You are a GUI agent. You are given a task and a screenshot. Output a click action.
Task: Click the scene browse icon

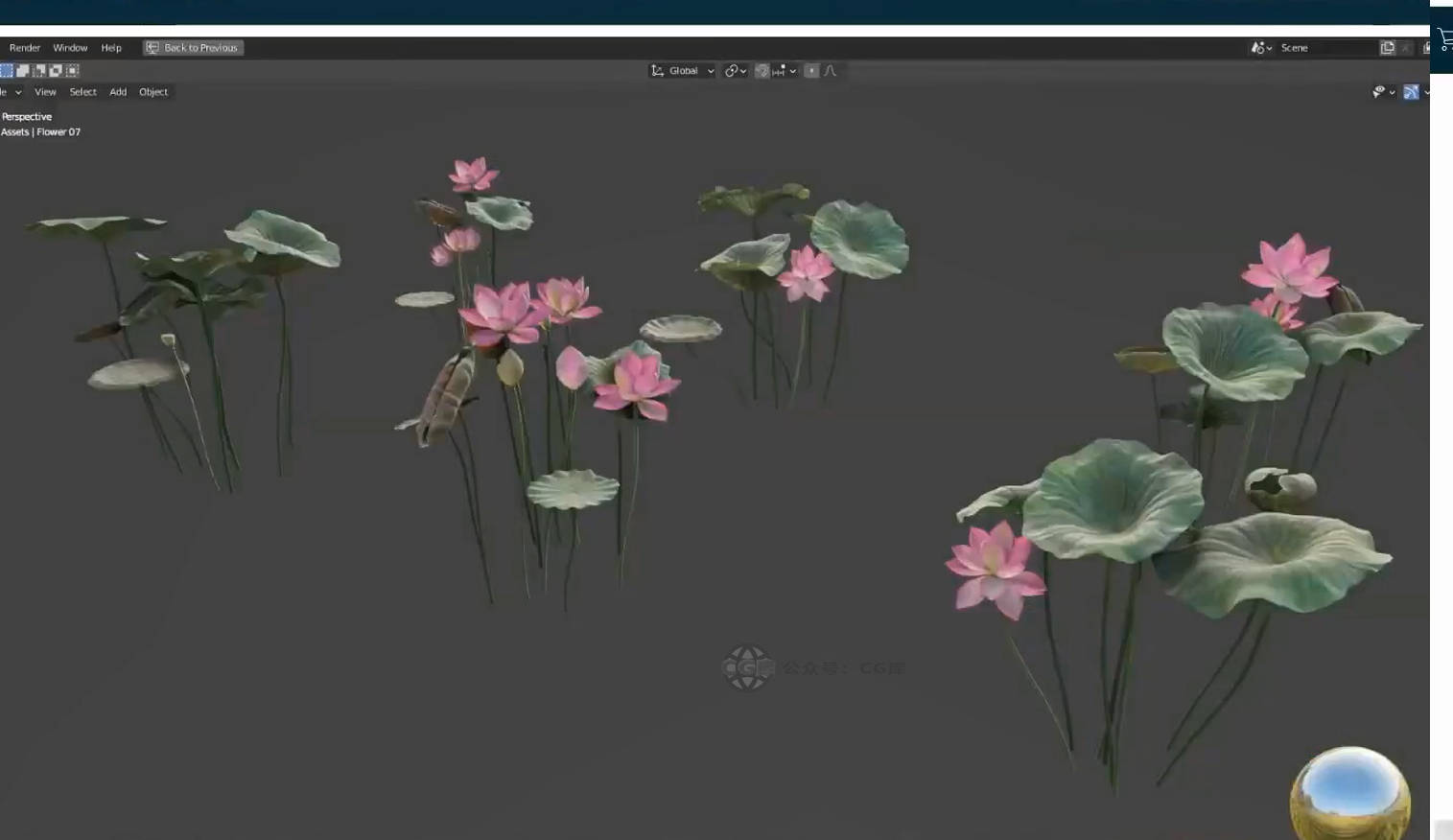(x=1260, y=48)
